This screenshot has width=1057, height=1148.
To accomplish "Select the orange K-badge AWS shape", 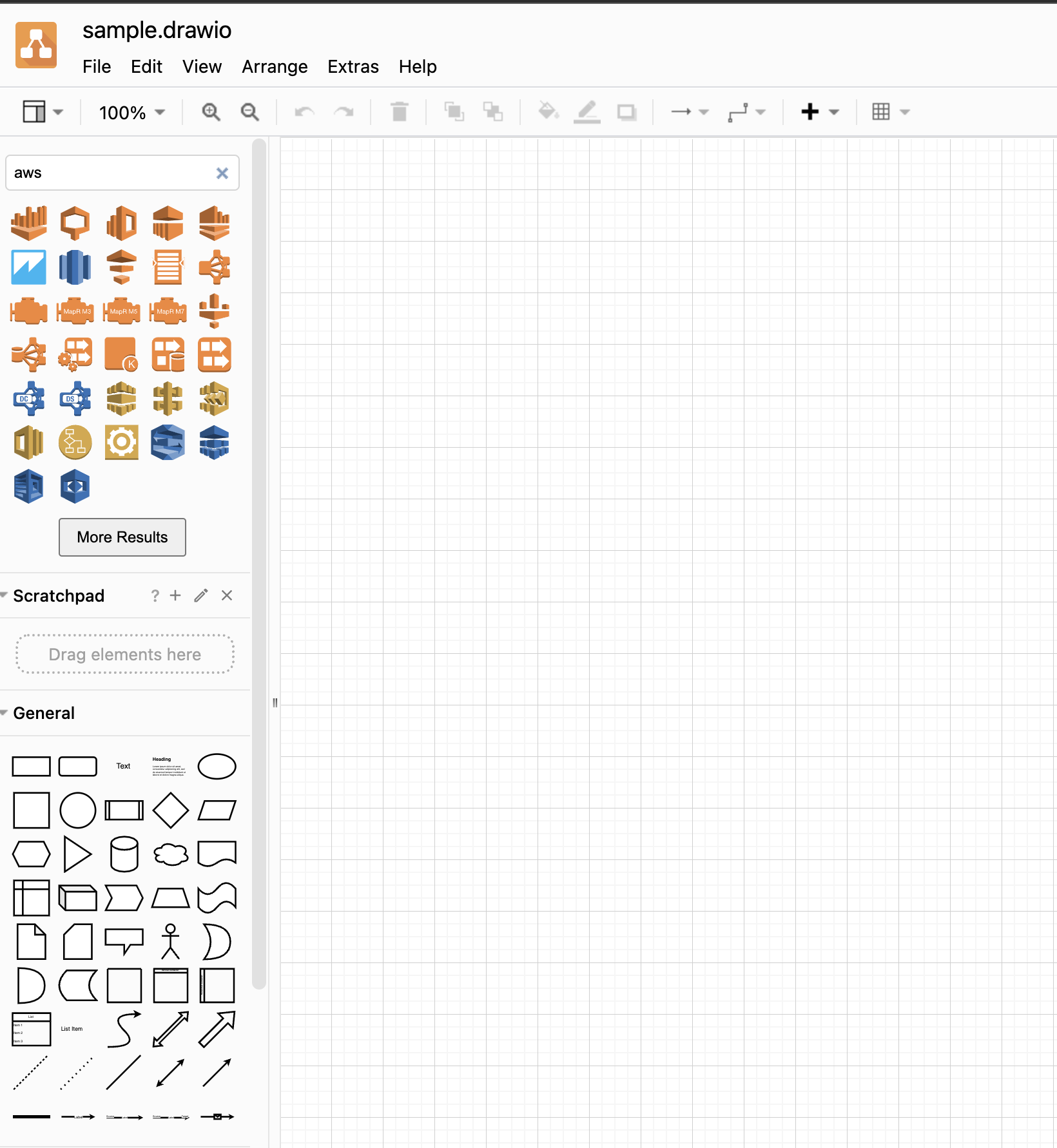I will click(122, 355).
